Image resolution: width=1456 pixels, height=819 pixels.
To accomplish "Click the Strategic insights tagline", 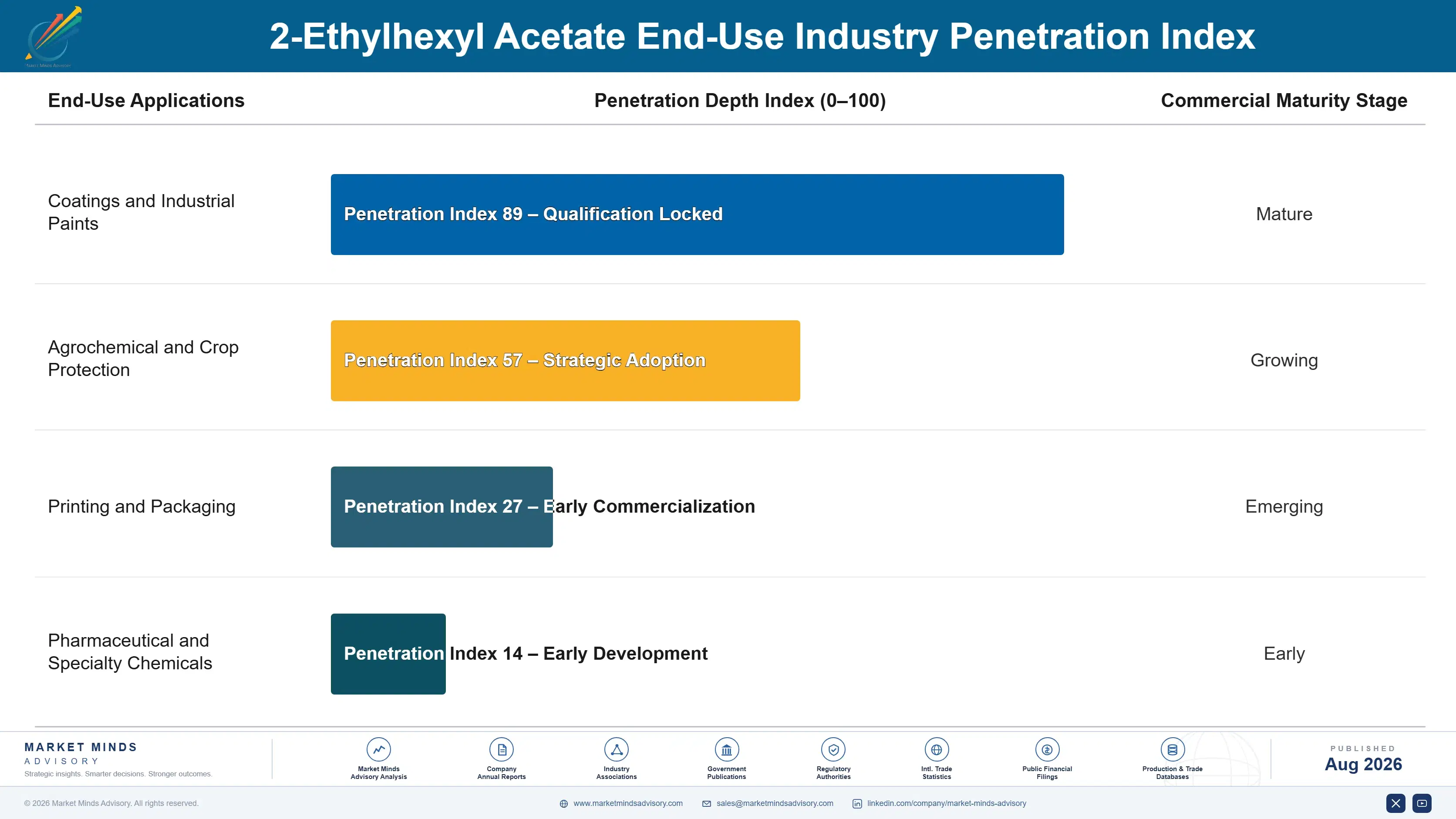I will [118, 774].
